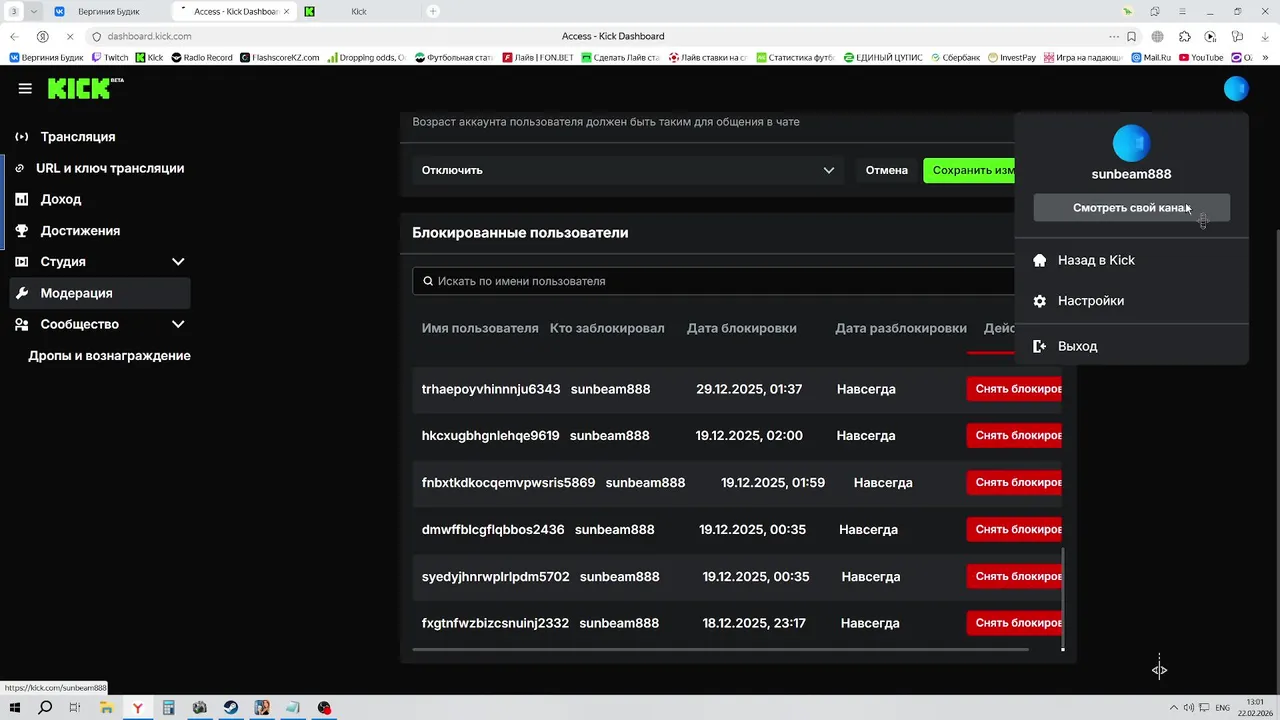Click the blocked users table vertical scrollbar
The height and width of the screenshot is (720, 1280).
1063,597
